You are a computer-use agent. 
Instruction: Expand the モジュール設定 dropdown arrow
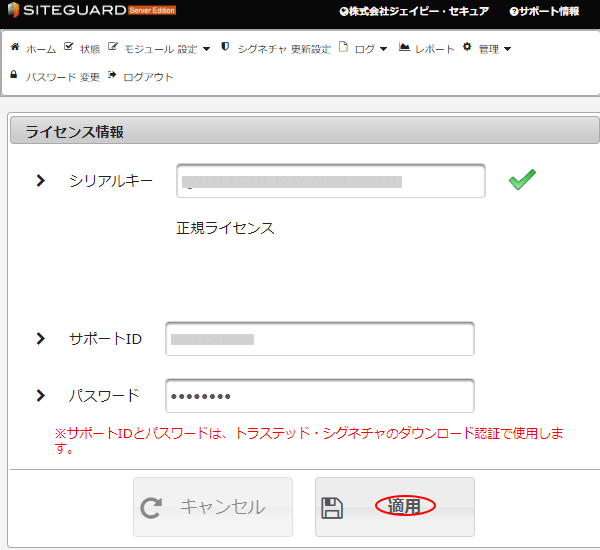[206, 49]
